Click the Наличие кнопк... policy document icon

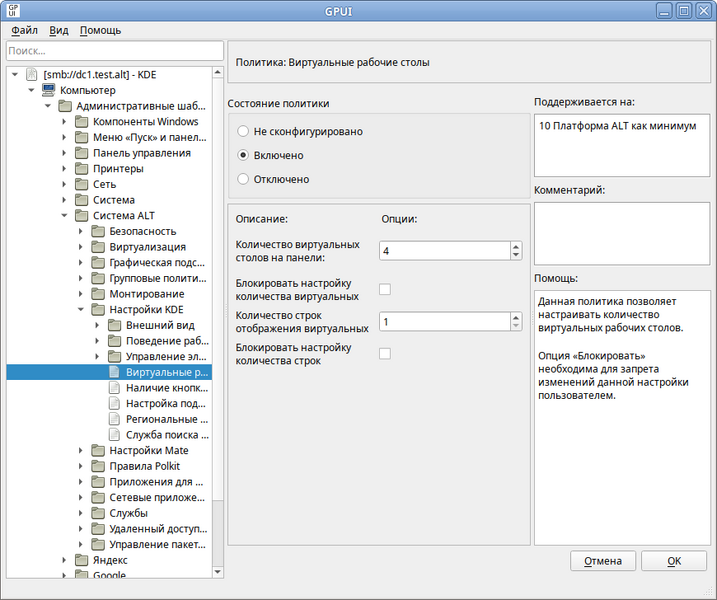click(x=114, y=387)
